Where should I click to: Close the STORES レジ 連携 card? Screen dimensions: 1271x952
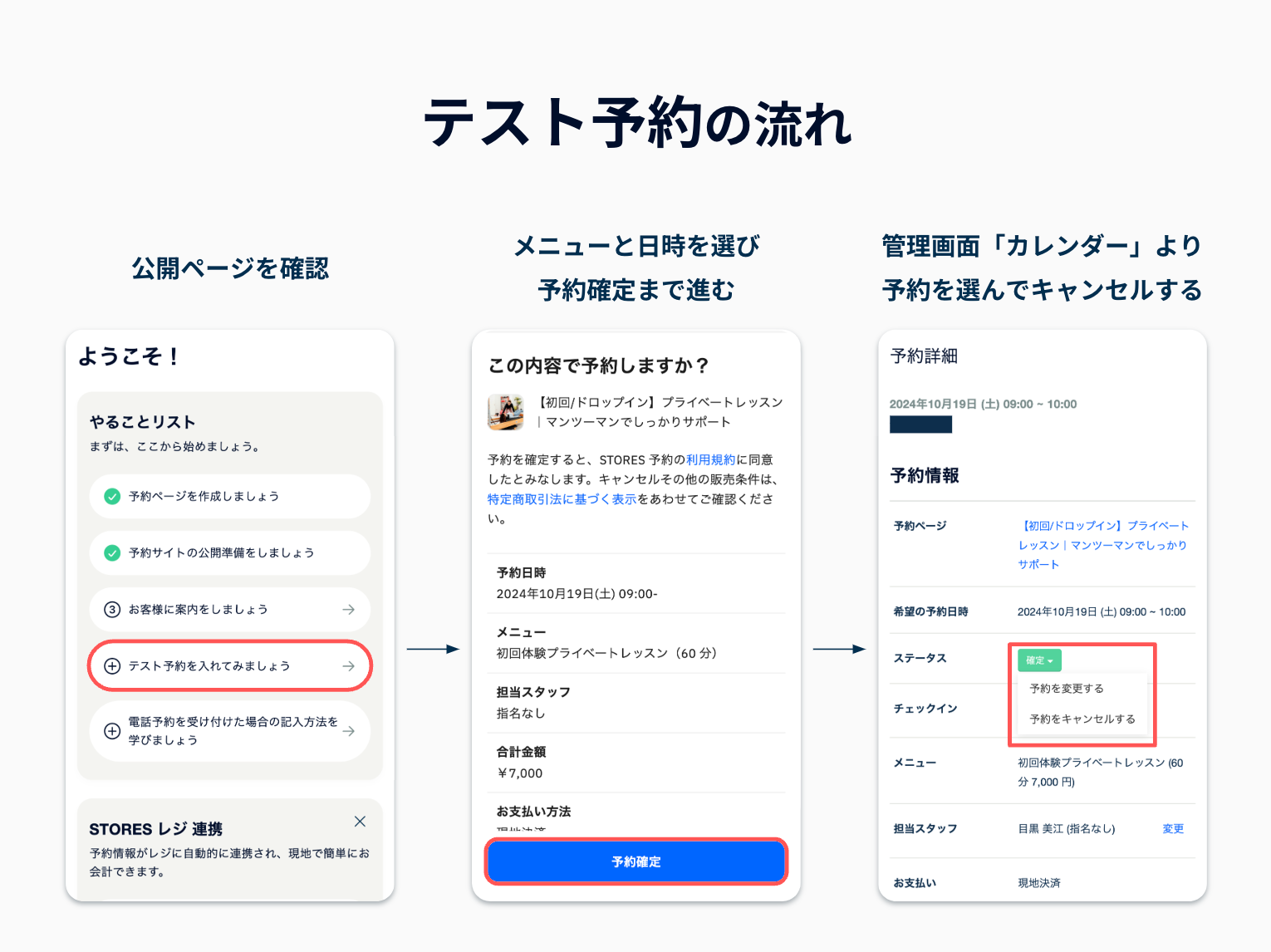pyautogui.click(x=360, y=822)
